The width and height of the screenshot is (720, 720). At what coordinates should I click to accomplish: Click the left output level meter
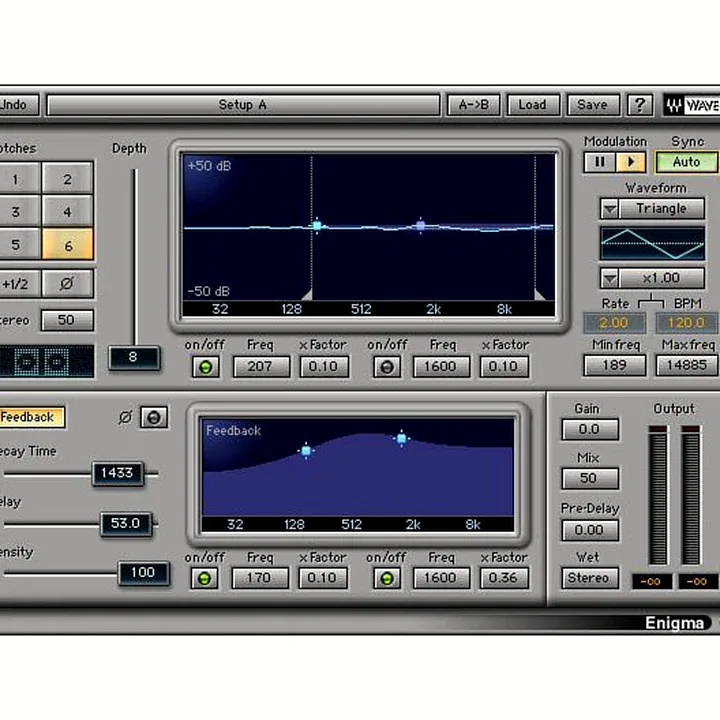point(658,496)
